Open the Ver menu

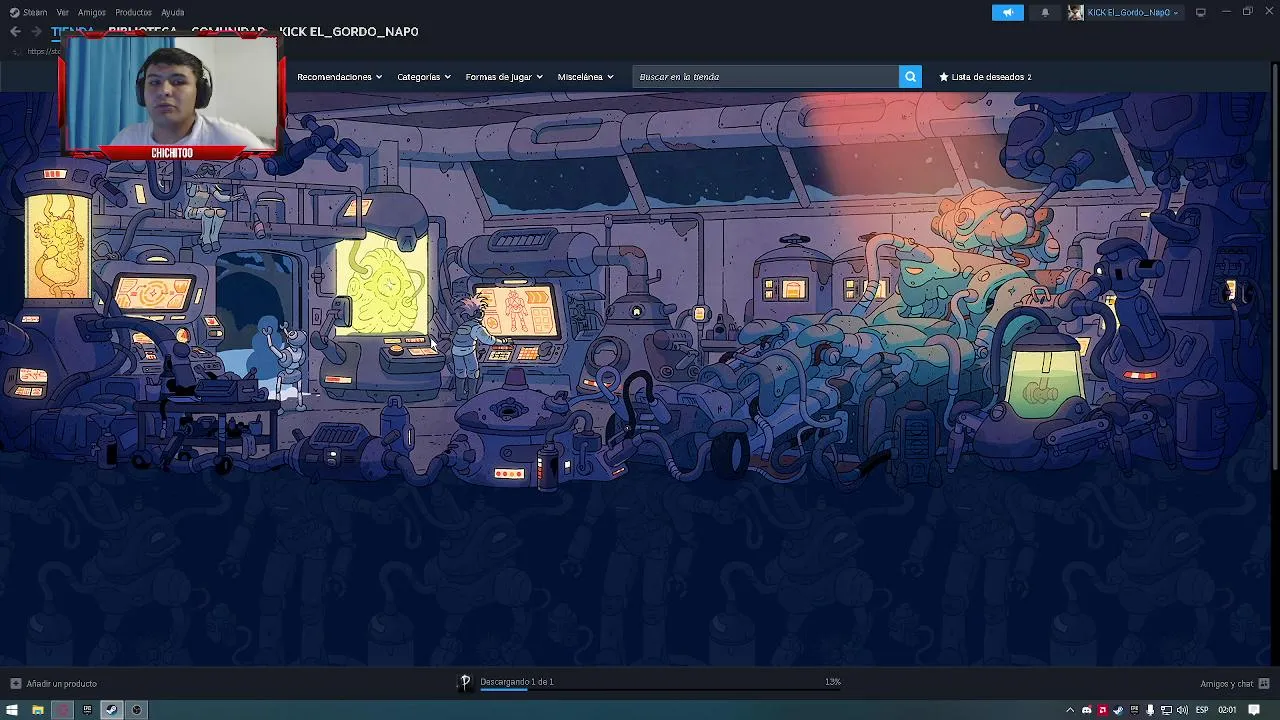coord(63,12)
